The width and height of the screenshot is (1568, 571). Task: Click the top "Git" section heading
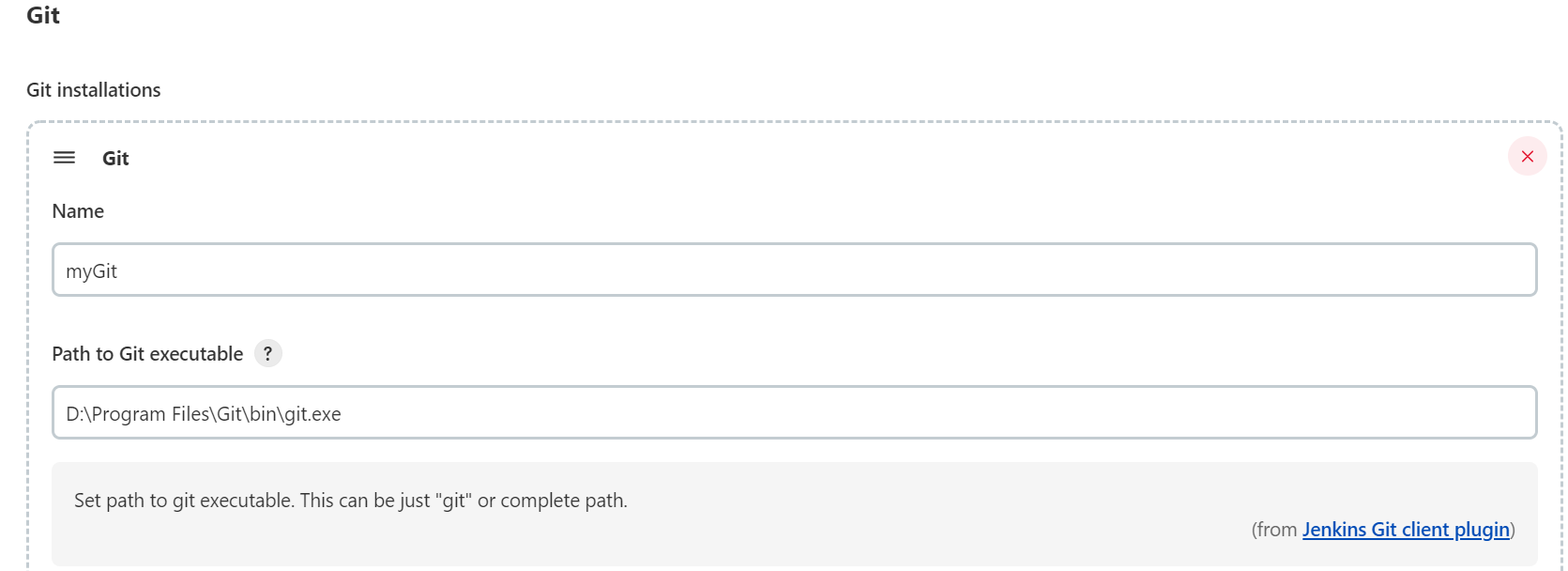click(43, 16)
